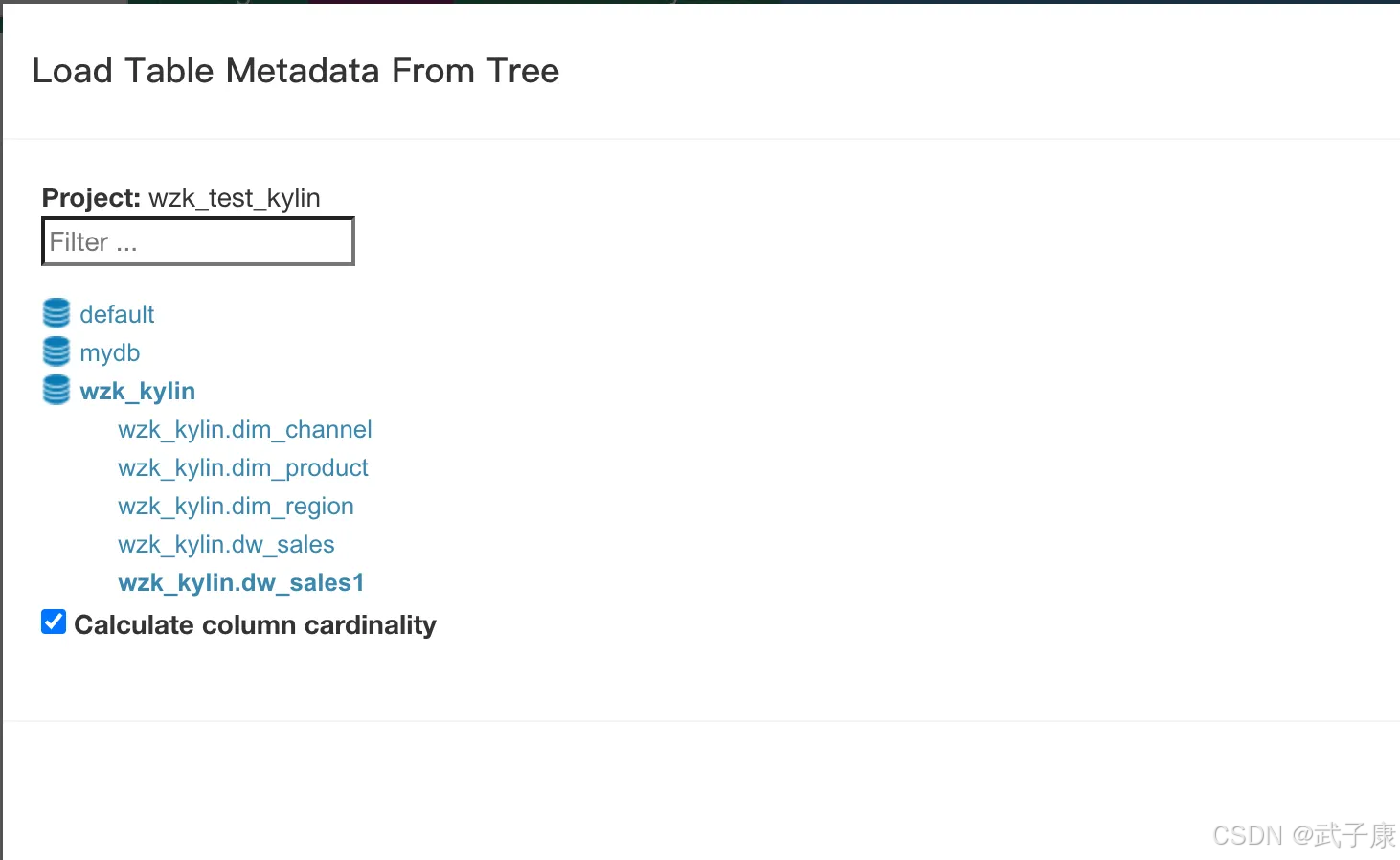Click the @武子康 author watermark
This screenshot has width=1400, height=860.
(1344, 836)
